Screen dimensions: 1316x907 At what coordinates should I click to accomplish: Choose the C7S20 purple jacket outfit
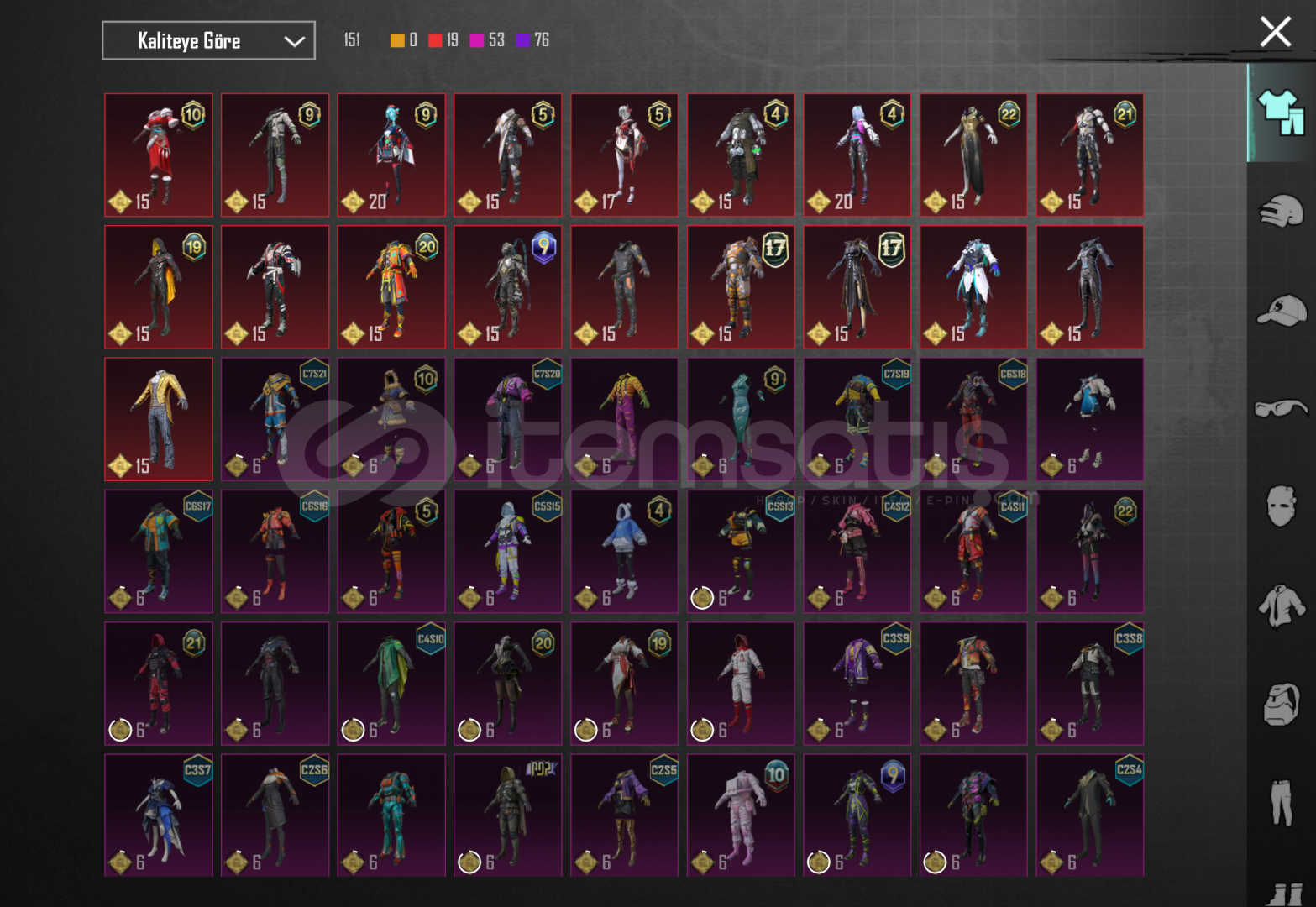508,419
